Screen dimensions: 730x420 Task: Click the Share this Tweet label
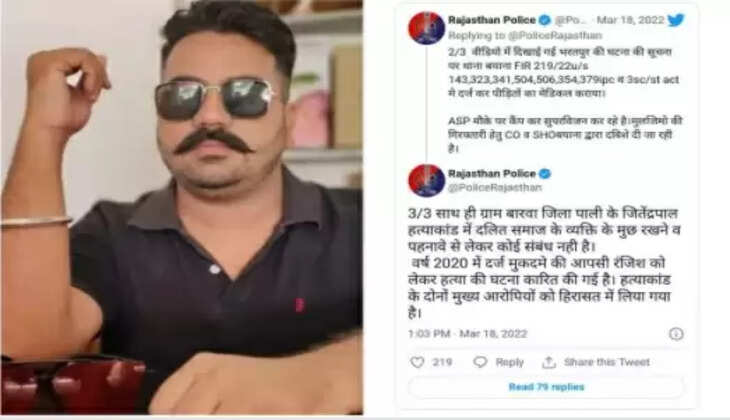click(607, 362)
